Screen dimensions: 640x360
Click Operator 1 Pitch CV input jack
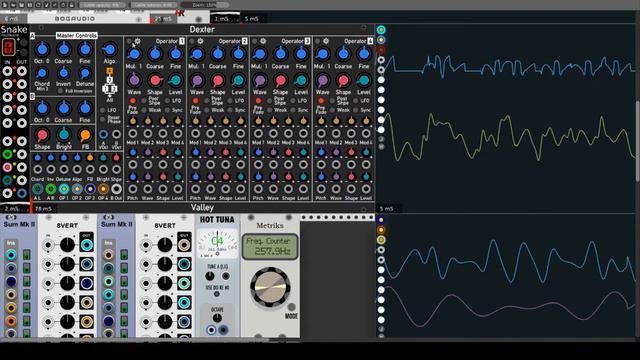(x=133, y=189)
